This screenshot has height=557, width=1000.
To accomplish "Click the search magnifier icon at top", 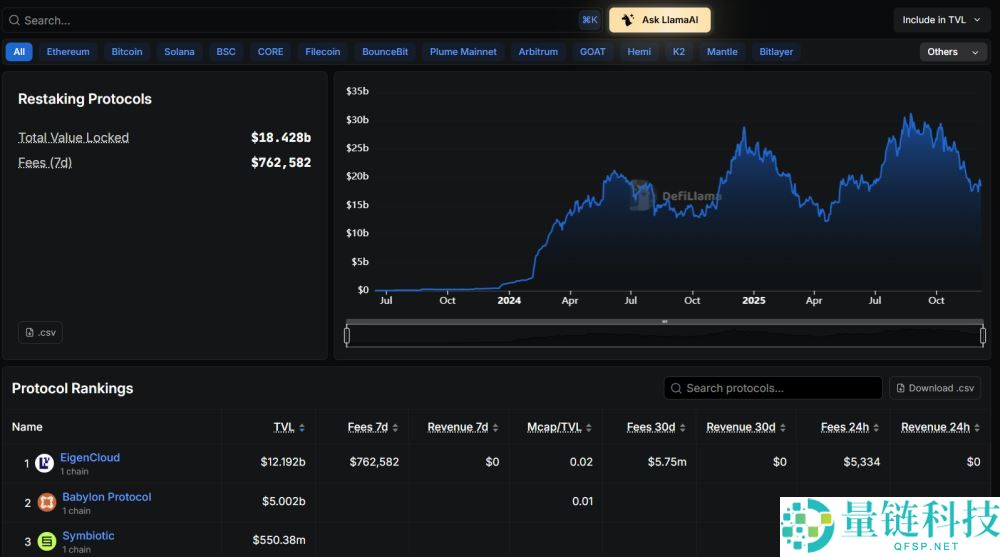I will point(13,20).
